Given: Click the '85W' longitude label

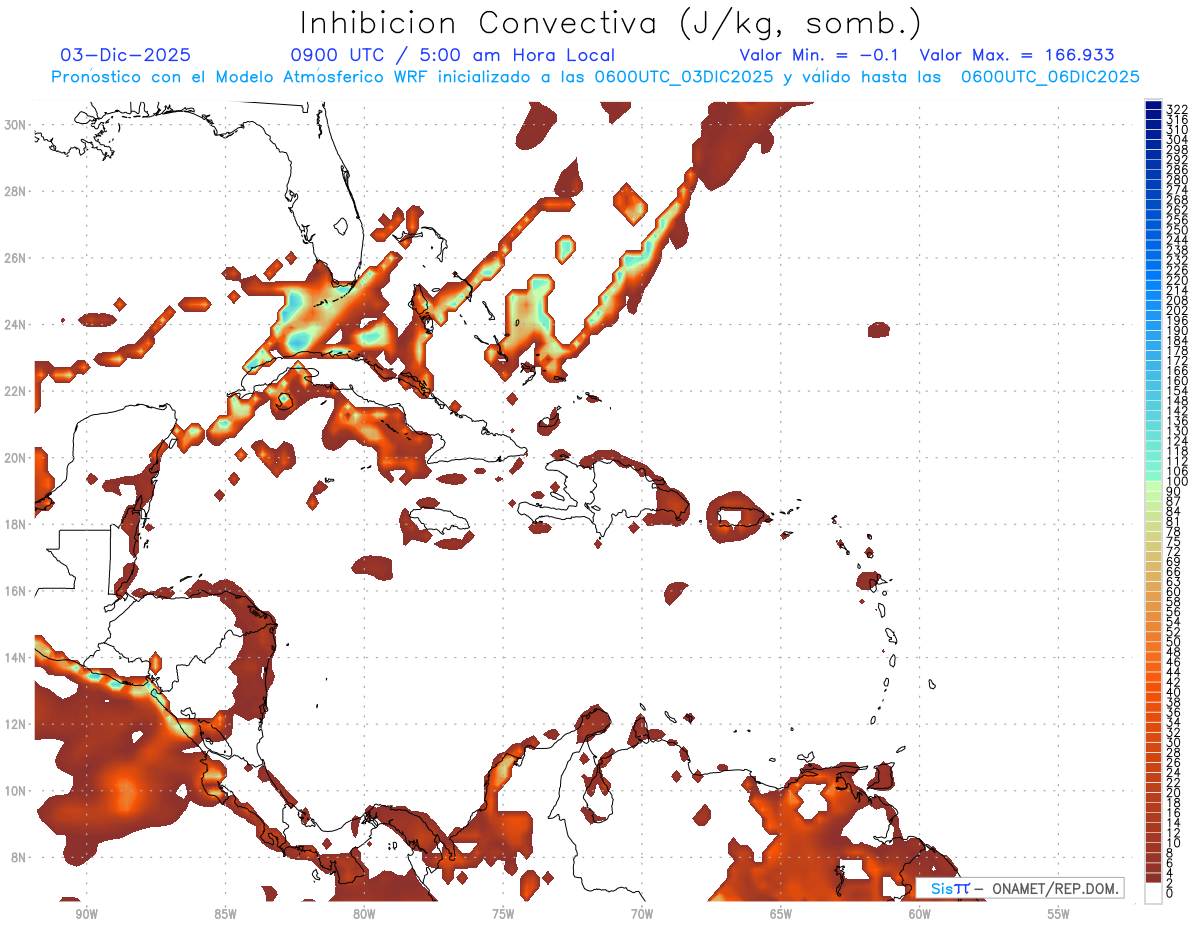Looking at the screenshot, I should [225, 914].
